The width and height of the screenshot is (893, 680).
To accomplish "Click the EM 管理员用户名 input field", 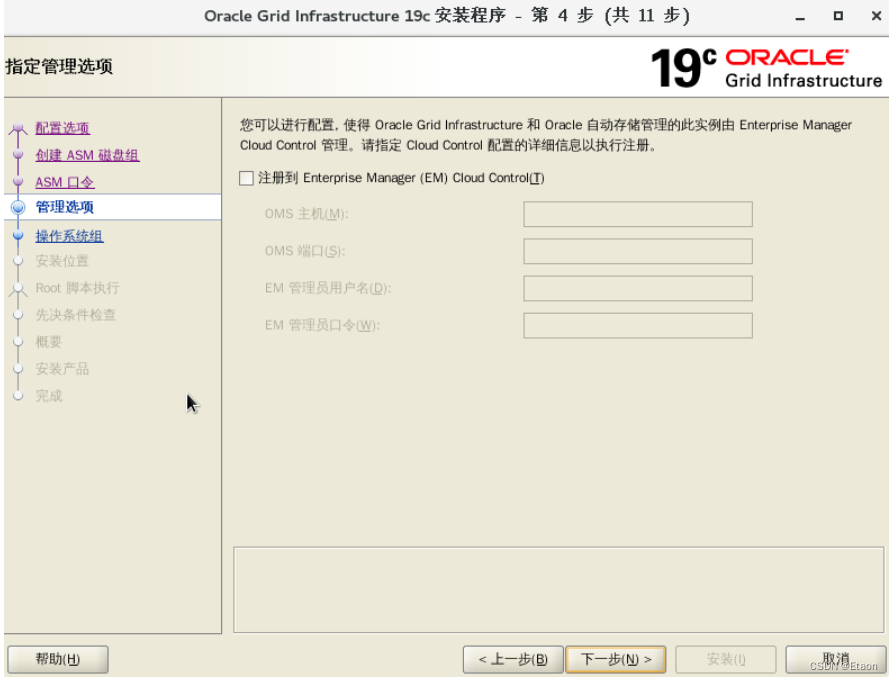I will point(638,288).
